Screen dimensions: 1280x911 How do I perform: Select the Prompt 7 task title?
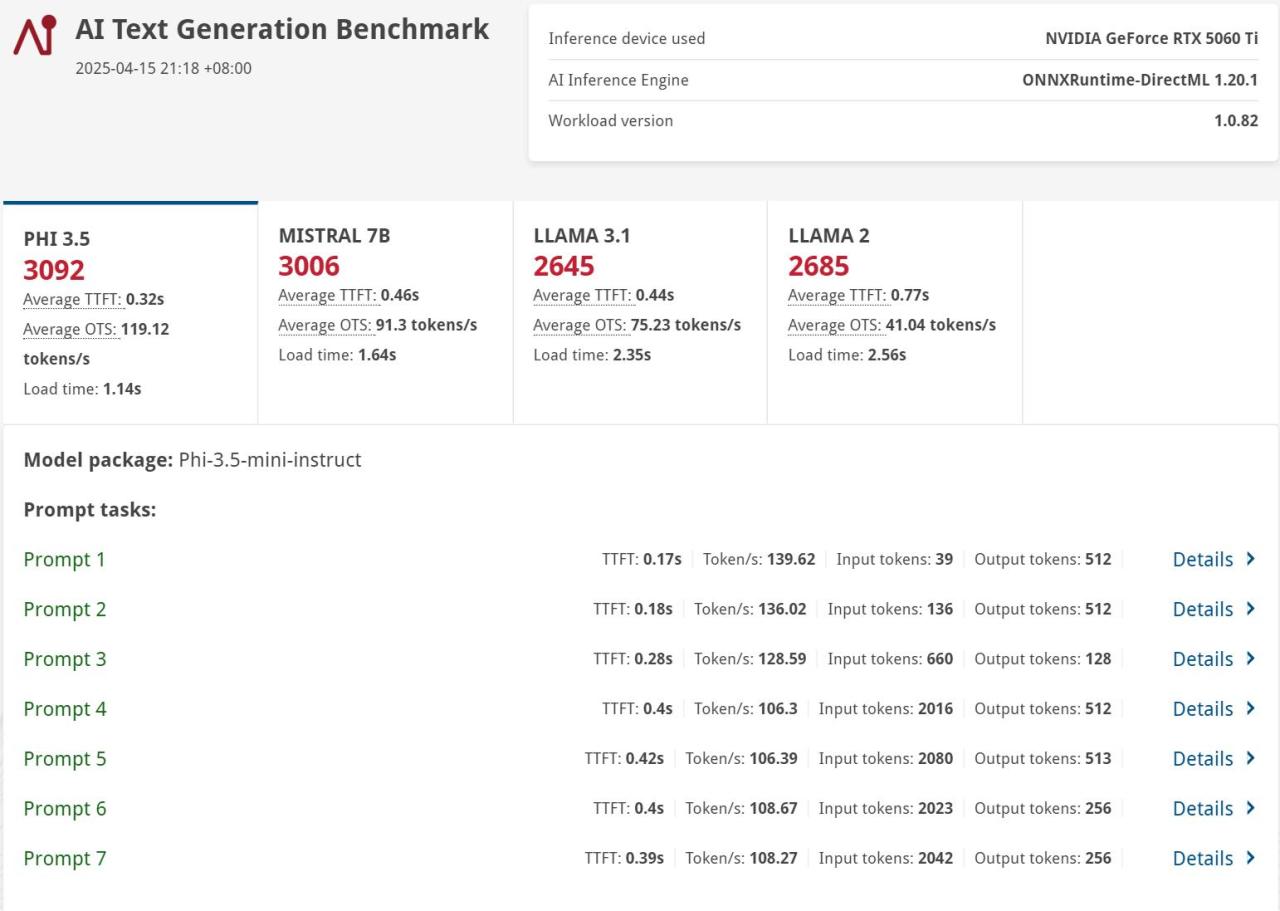[x=64, y=858]
